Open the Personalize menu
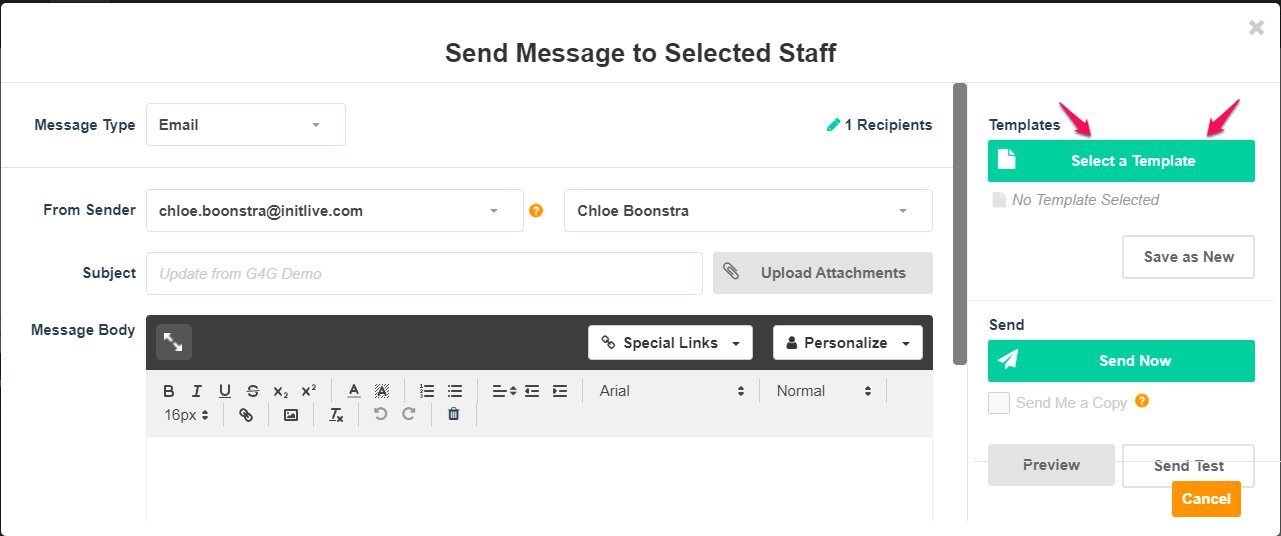This screenshot has height=536, width=1281. [x=848, y=343]
